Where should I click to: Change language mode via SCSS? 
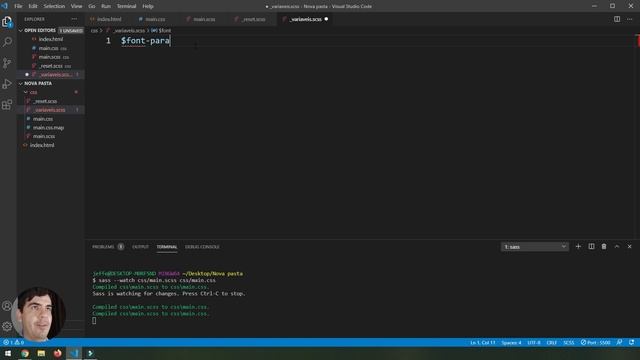(569, 342)
